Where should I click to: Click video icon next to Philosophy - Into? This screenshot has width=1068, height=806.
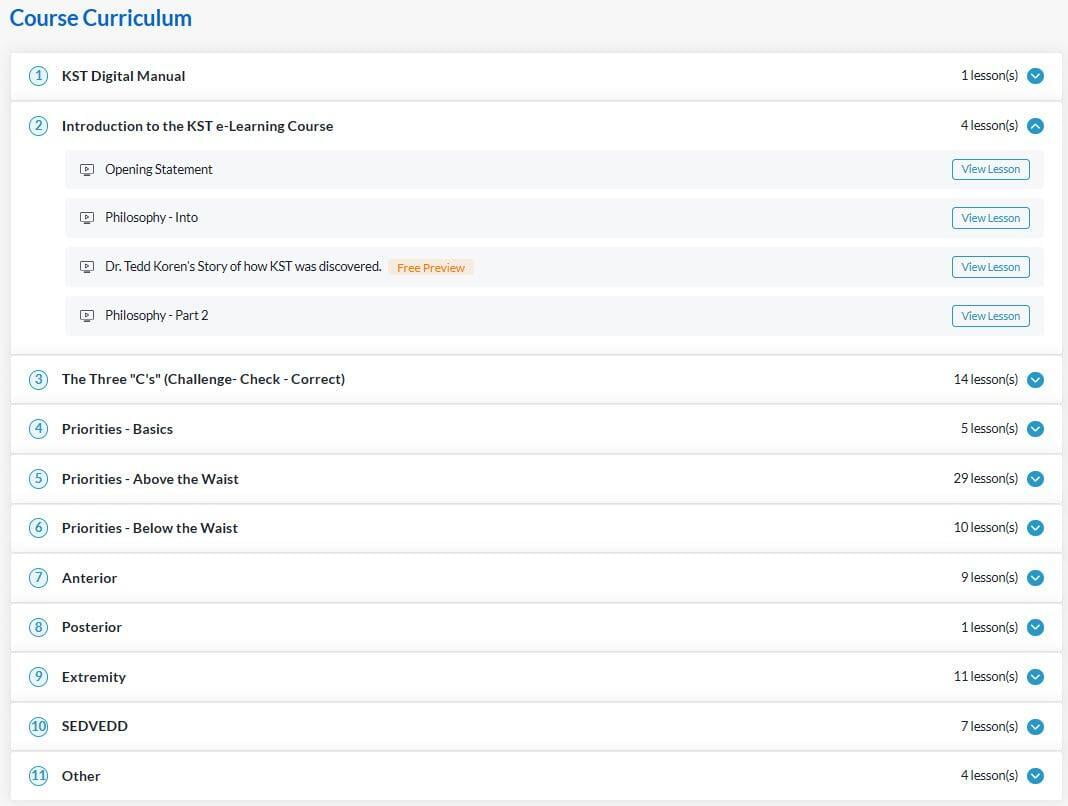(87, 218)
